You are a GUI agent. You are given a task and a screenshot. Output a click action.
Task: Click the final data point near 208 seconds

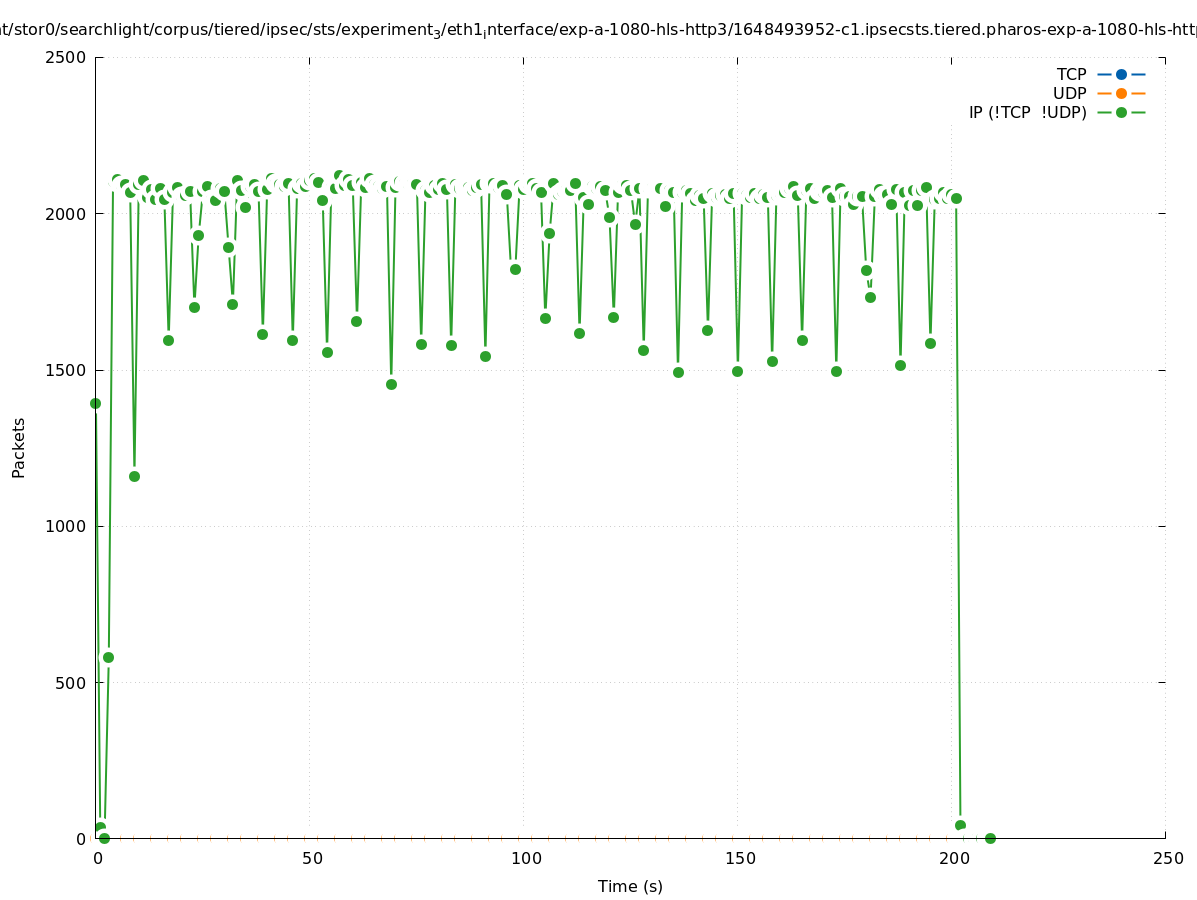click(990, 838)
